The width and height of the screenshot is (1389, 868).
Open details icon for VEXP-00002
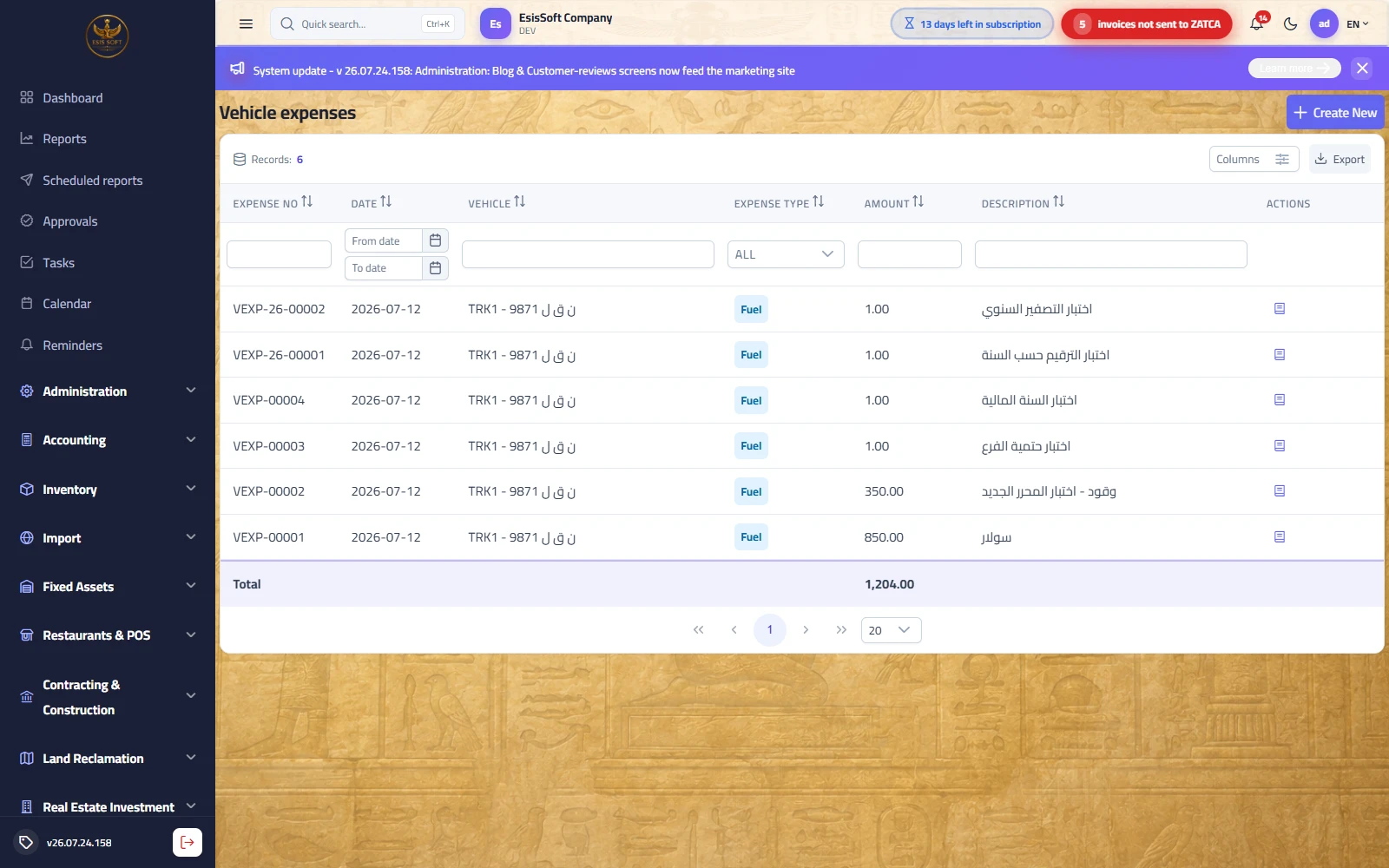pos(1280,491)
